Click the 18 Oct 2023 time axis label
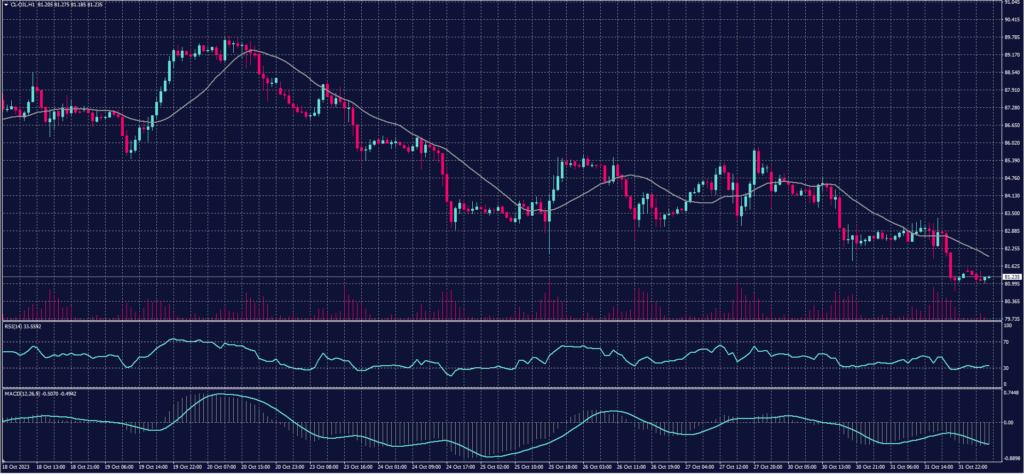Viewport: 1024px width, 474px height. (x=15, y=466)
